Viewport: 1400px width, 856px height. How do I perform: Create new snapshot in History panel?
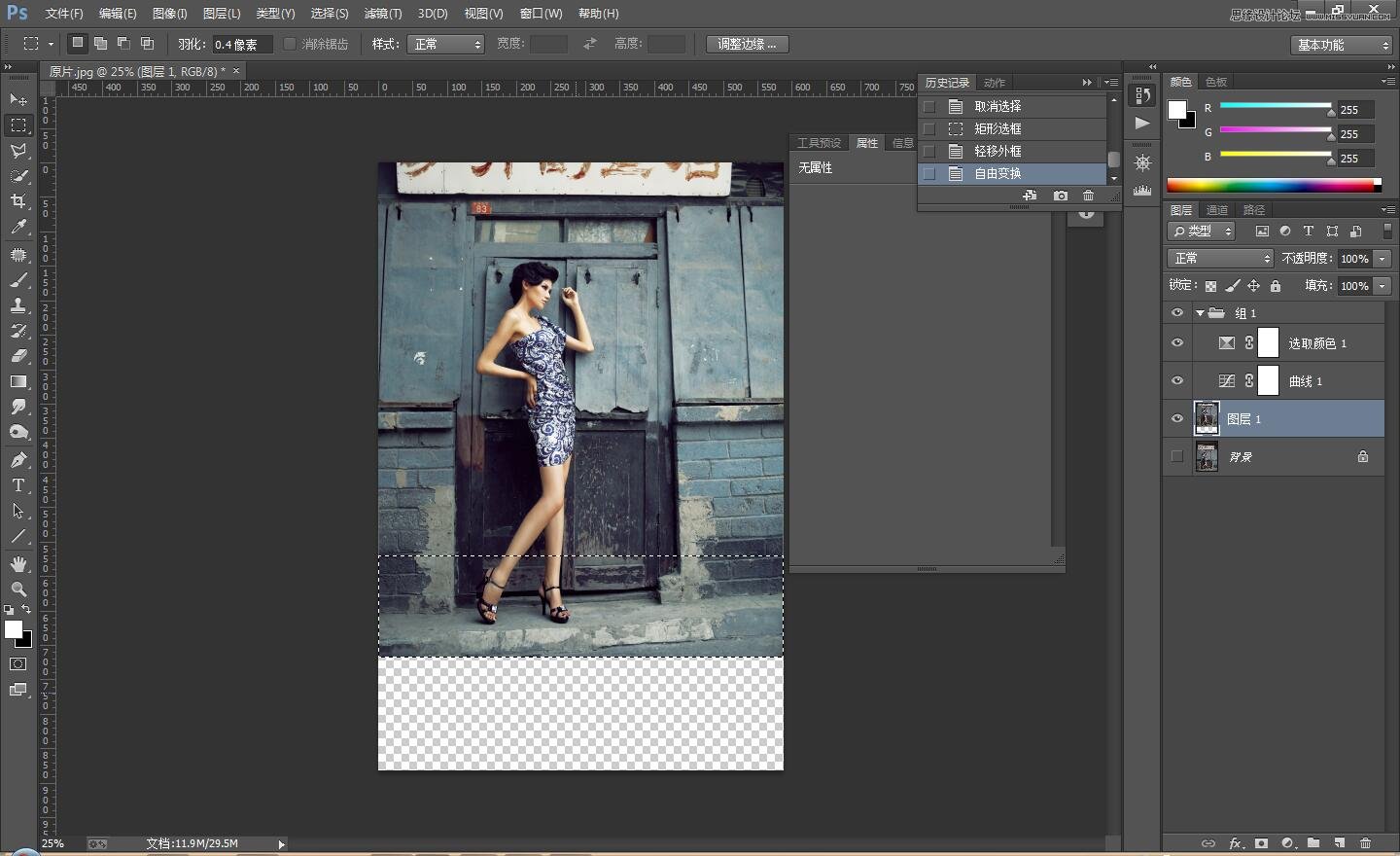1061,196
